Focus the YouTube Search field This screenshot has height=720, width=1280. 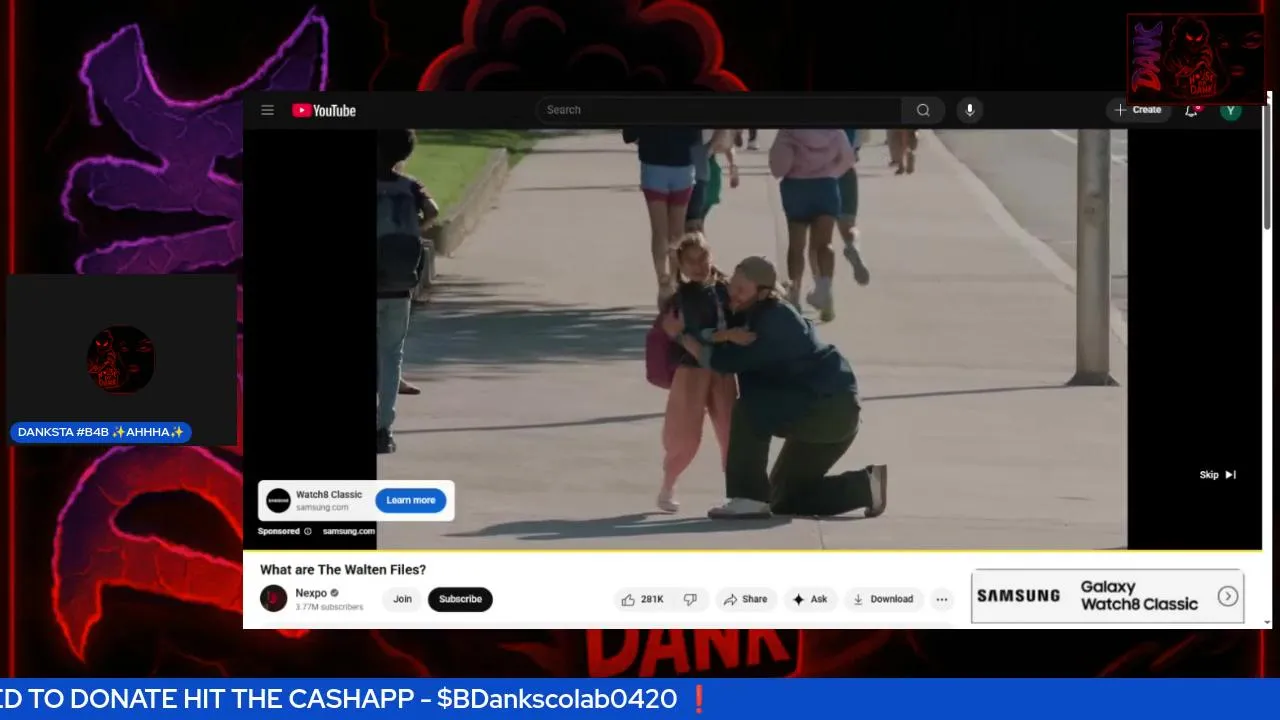tap(719, 110)
